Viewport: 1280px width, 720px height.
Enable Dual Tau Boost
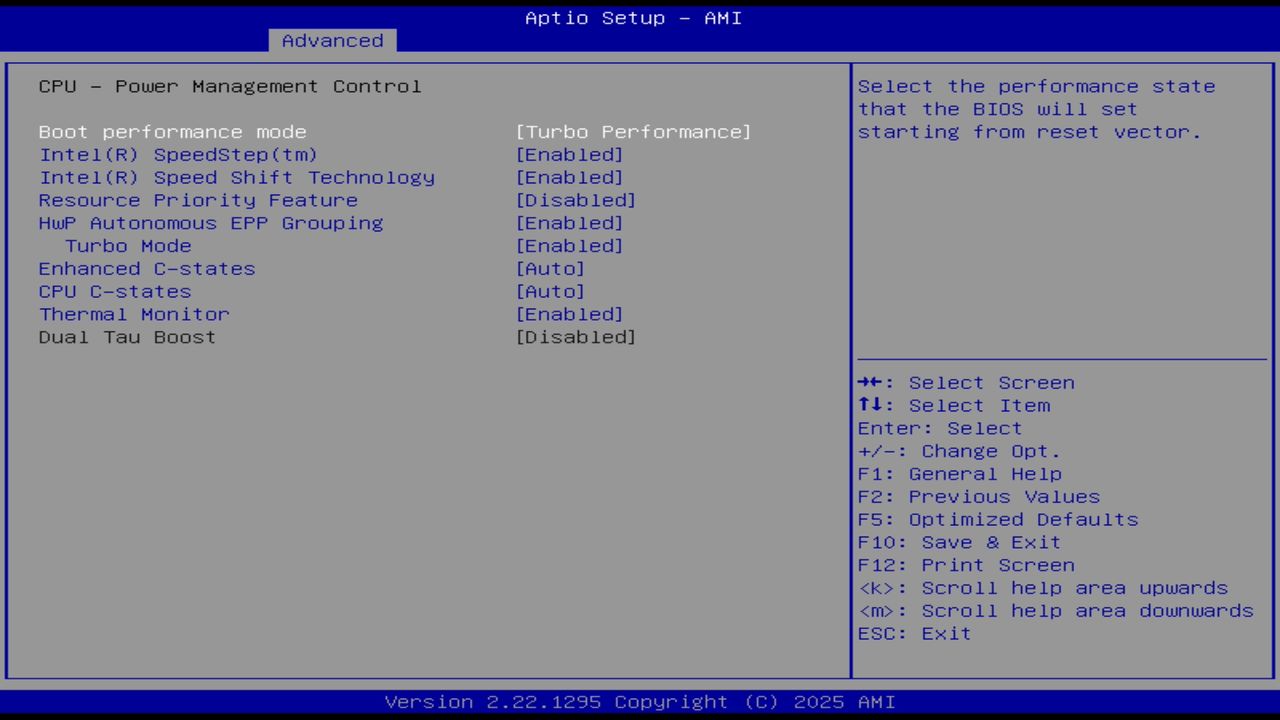click(x=126, y=337)
